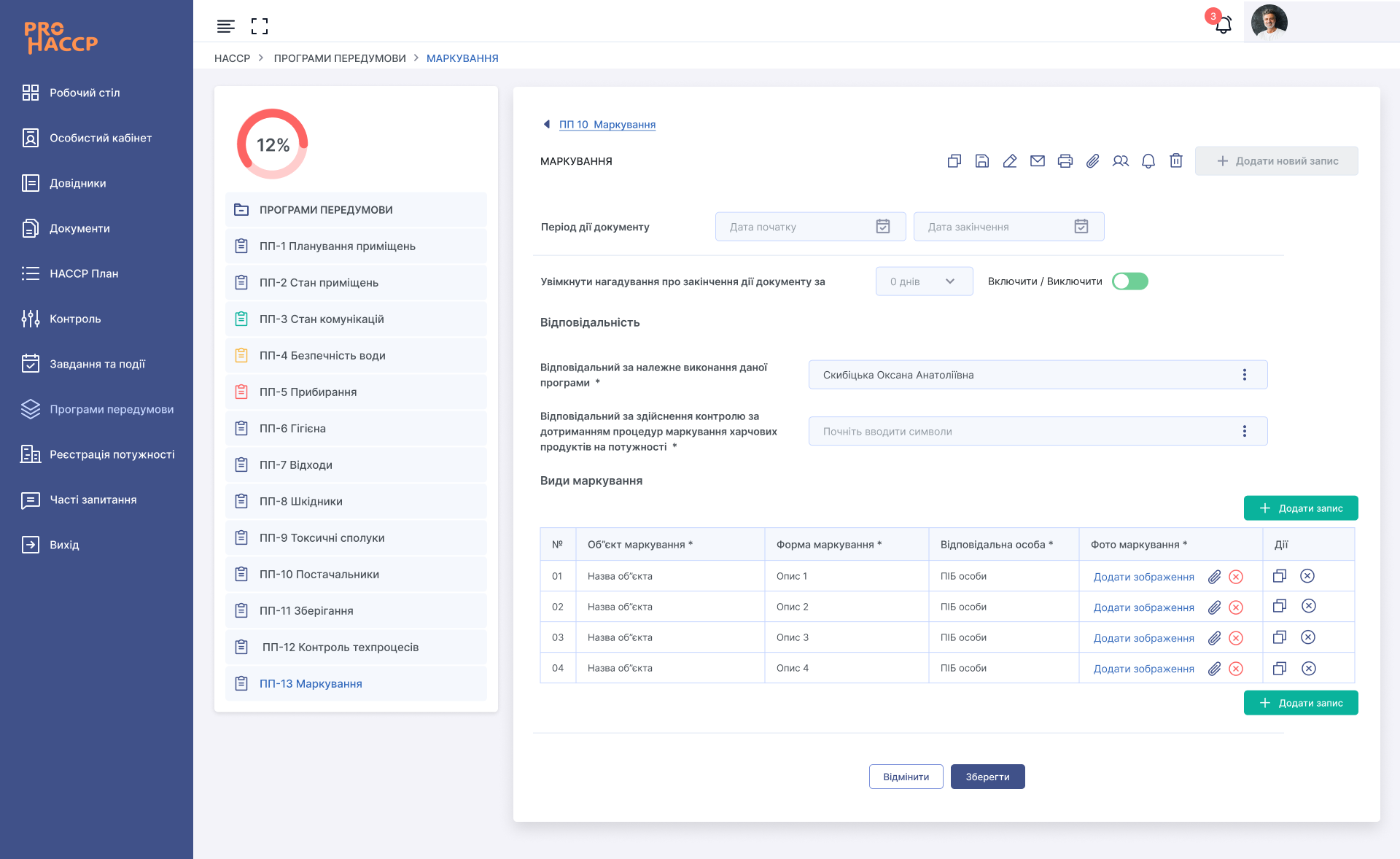This screenshot has height=859, width=1400.
Task: Open НАССР План in sidebar
Action: (84, 273)
